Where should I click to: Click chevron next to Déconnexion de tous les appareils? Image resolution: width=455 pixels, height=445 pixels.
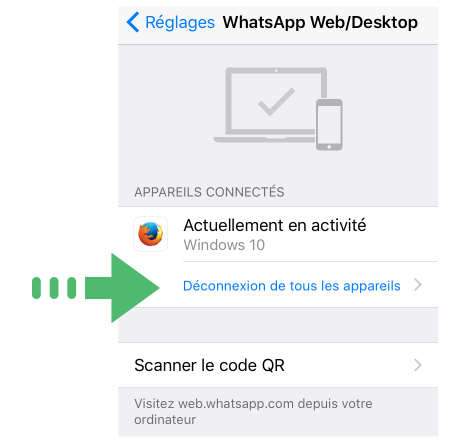click(418, 285)
